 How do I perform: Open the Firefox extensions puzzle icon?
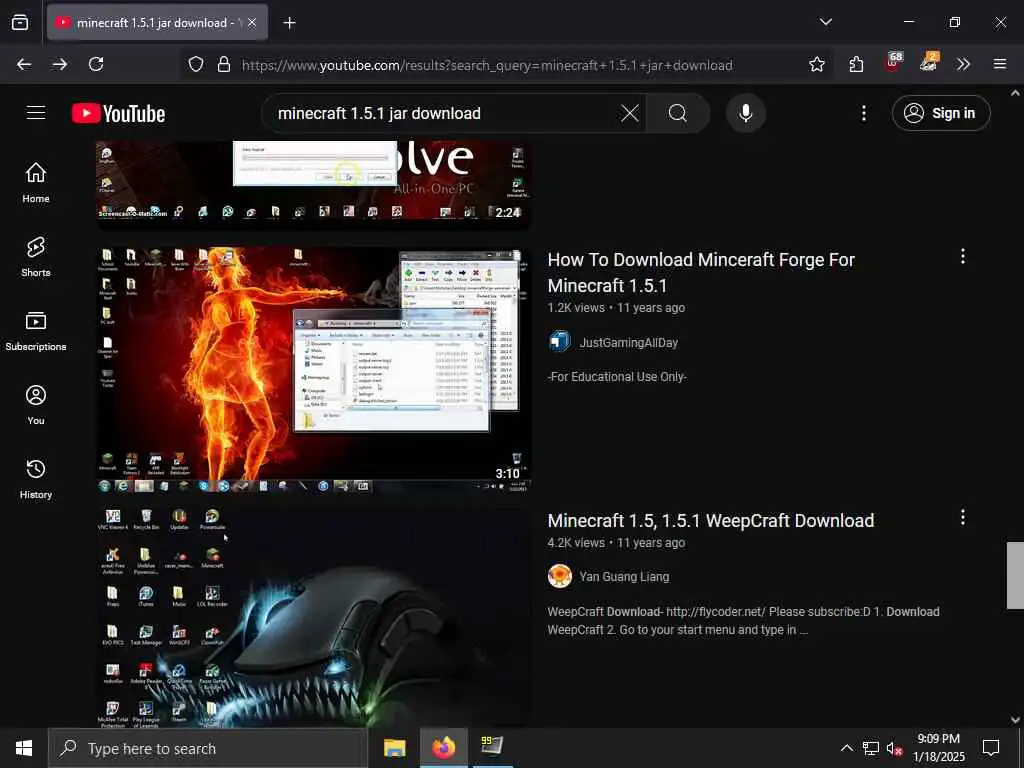tap(856, 64)
